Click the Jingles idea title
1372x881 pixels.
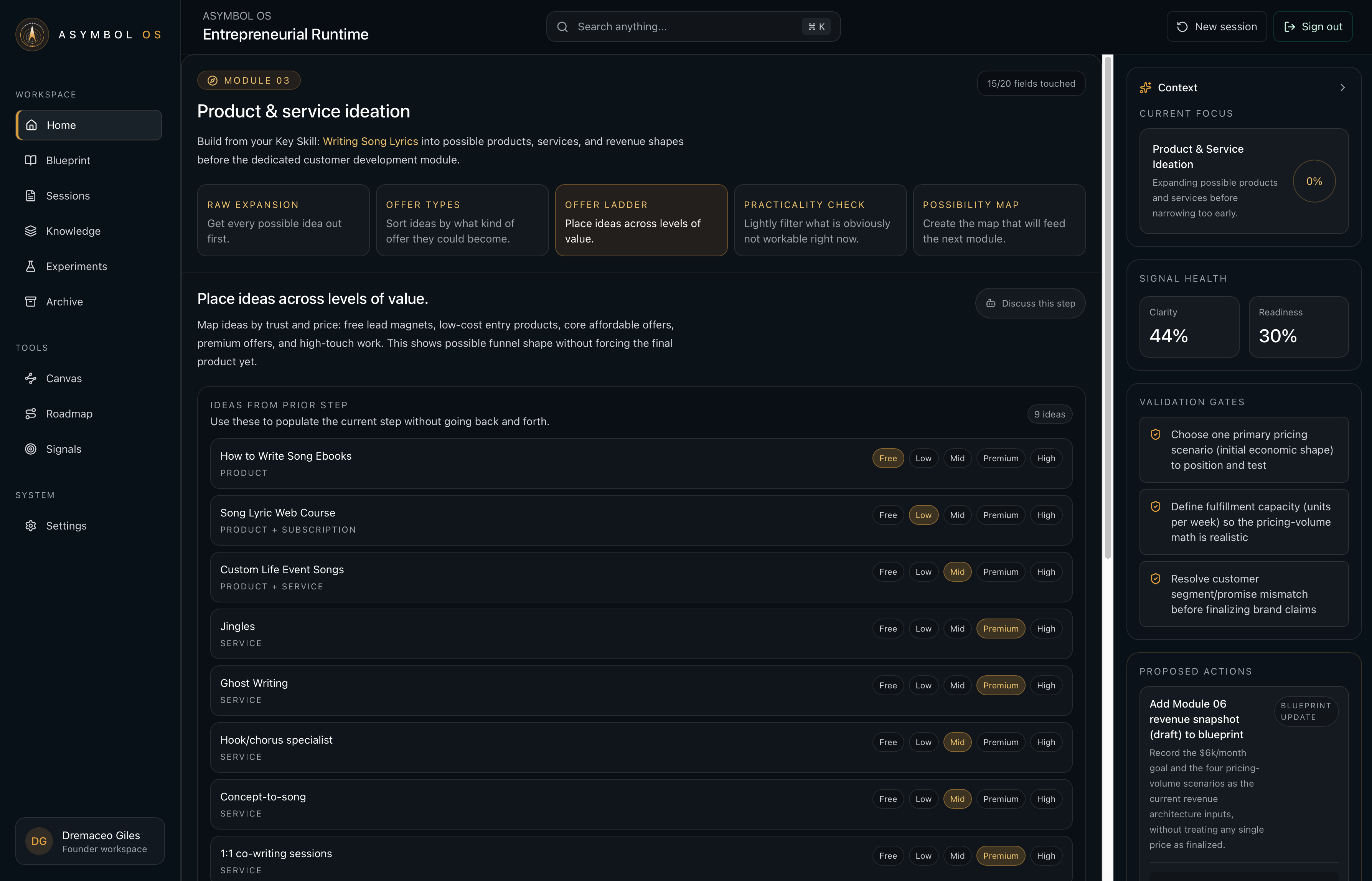(237, 627)
